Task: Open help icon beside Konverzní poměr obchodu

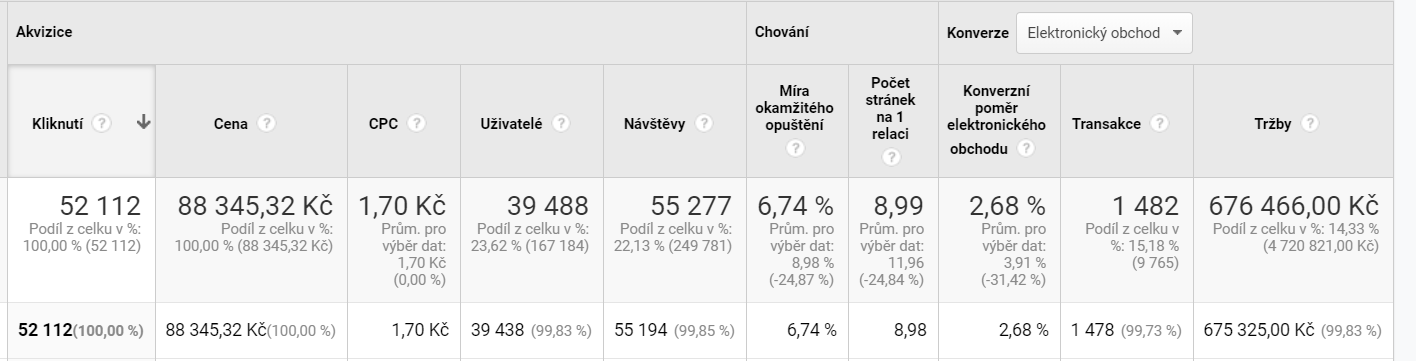Action: (x=1025, y=148)
